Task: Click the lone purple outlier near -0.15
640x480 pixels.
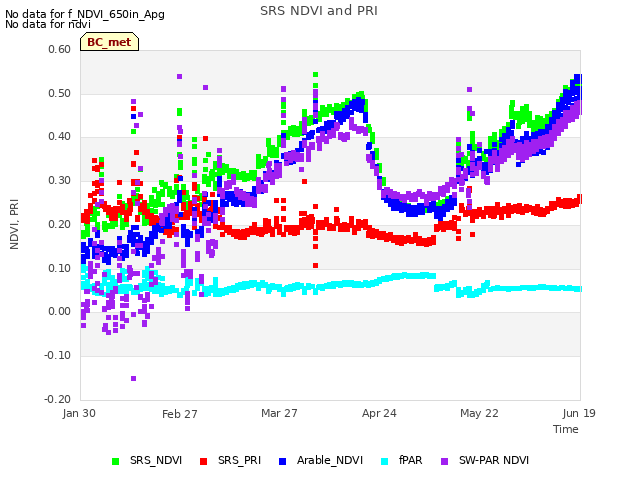Action: pos(133,378)
